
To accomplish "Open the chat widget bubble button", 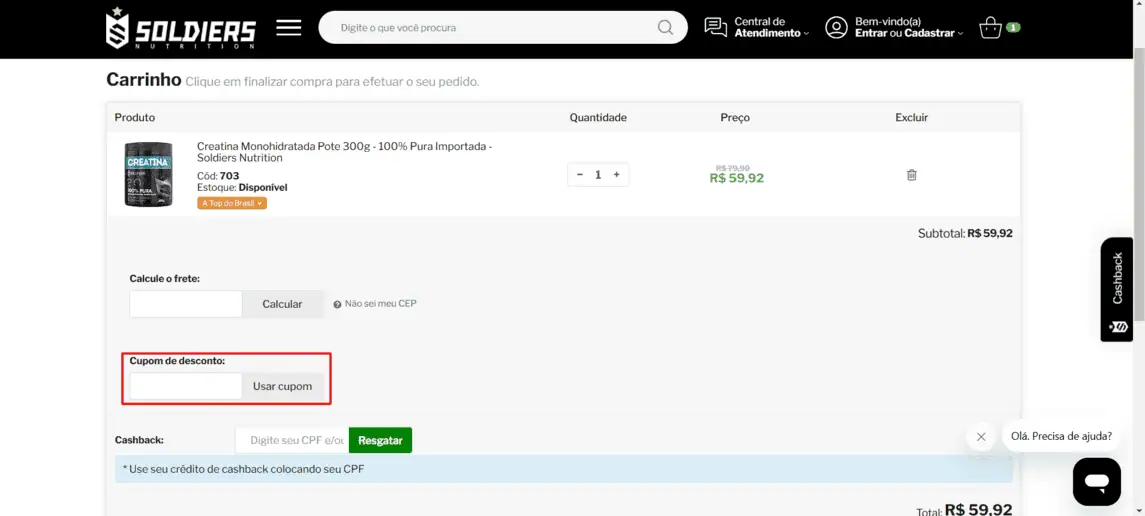I will (x=1096, y=482).
